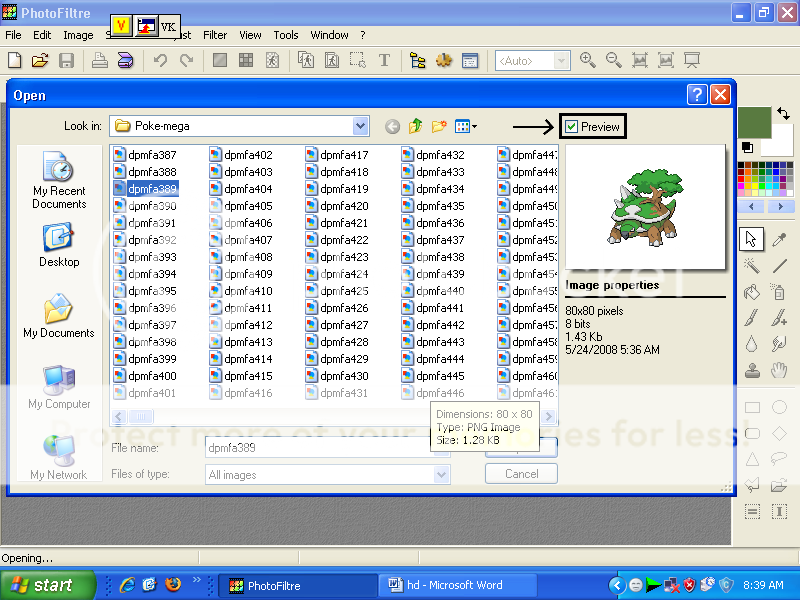Click the Zoom in magnifier icon
The height and width of the screenshot is (600, 800).
pyautogui.click(x=588, y=61)
